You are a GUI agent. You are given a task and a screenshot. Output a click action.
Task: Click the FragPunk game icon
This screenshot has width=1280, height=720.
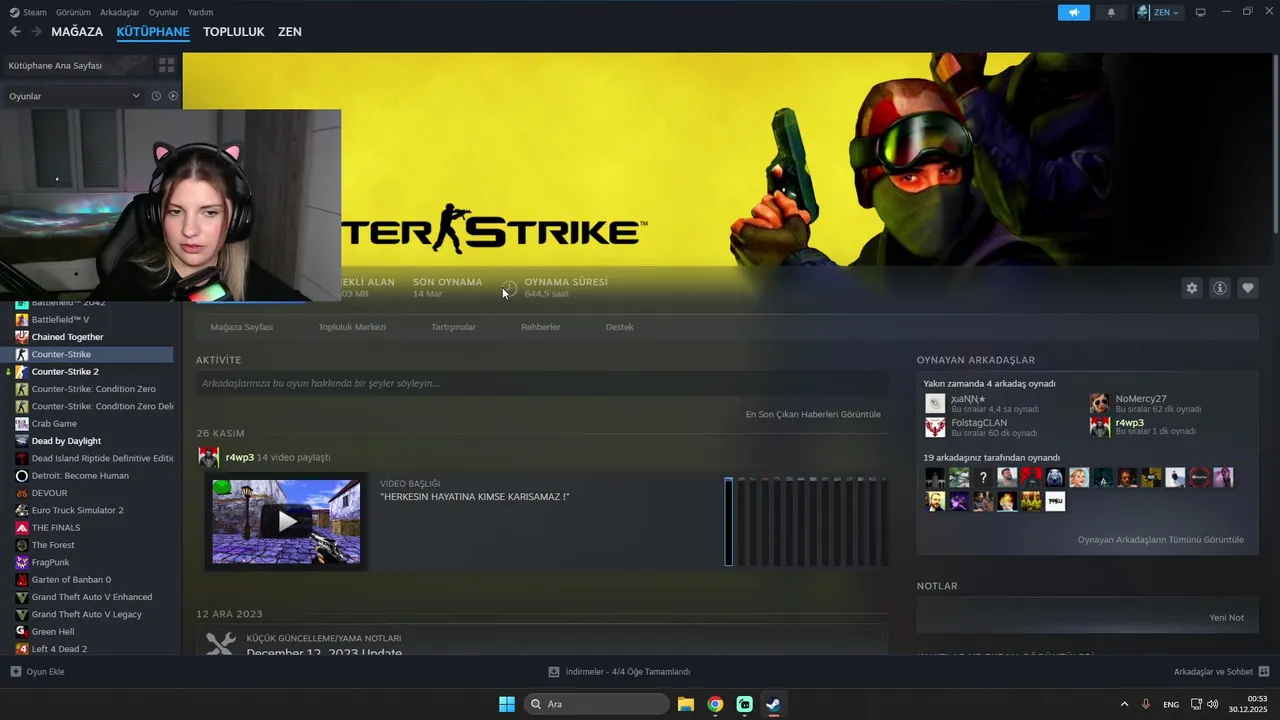[x=22, y=562]
